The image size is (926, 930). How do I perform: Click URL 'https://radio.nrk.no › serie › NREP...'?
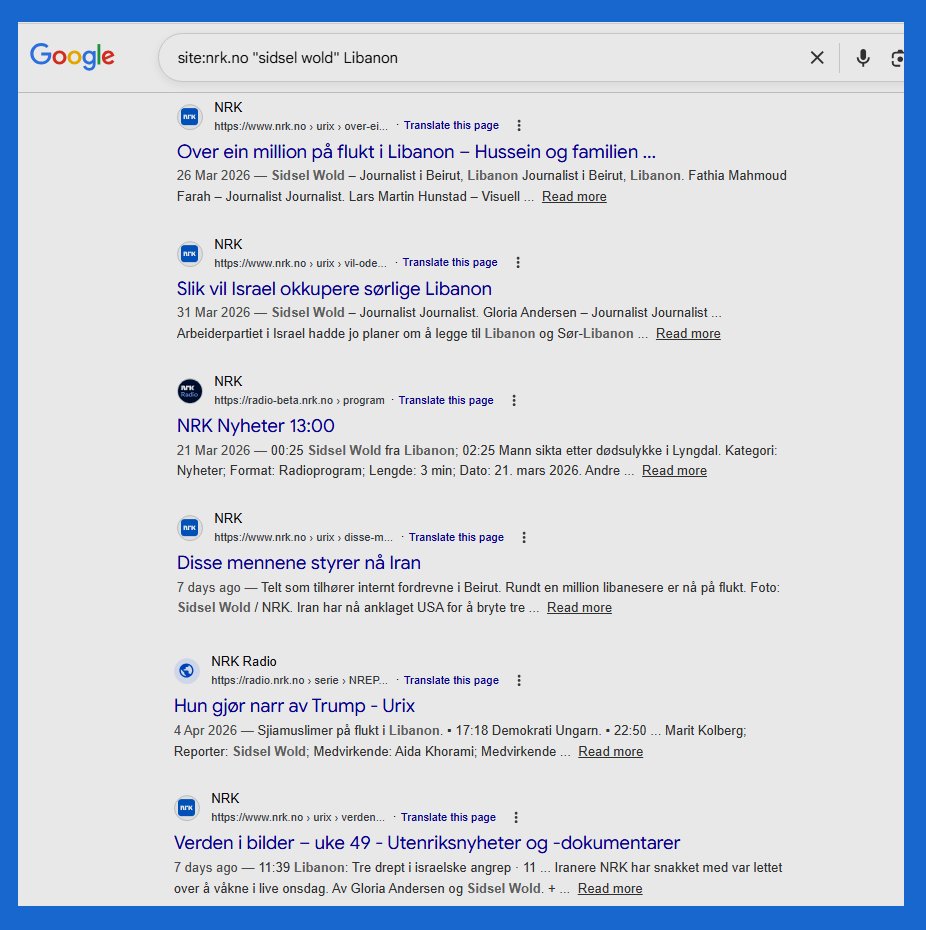[x=299, y=680]
